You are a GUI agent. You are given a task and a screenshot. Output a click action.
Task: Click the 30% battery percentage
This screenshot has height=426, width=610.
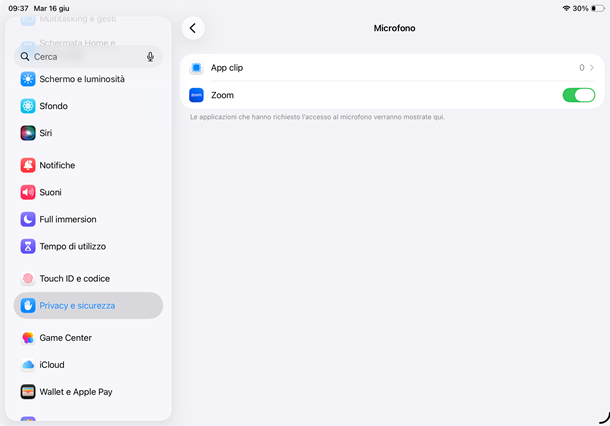click(580, 8)
